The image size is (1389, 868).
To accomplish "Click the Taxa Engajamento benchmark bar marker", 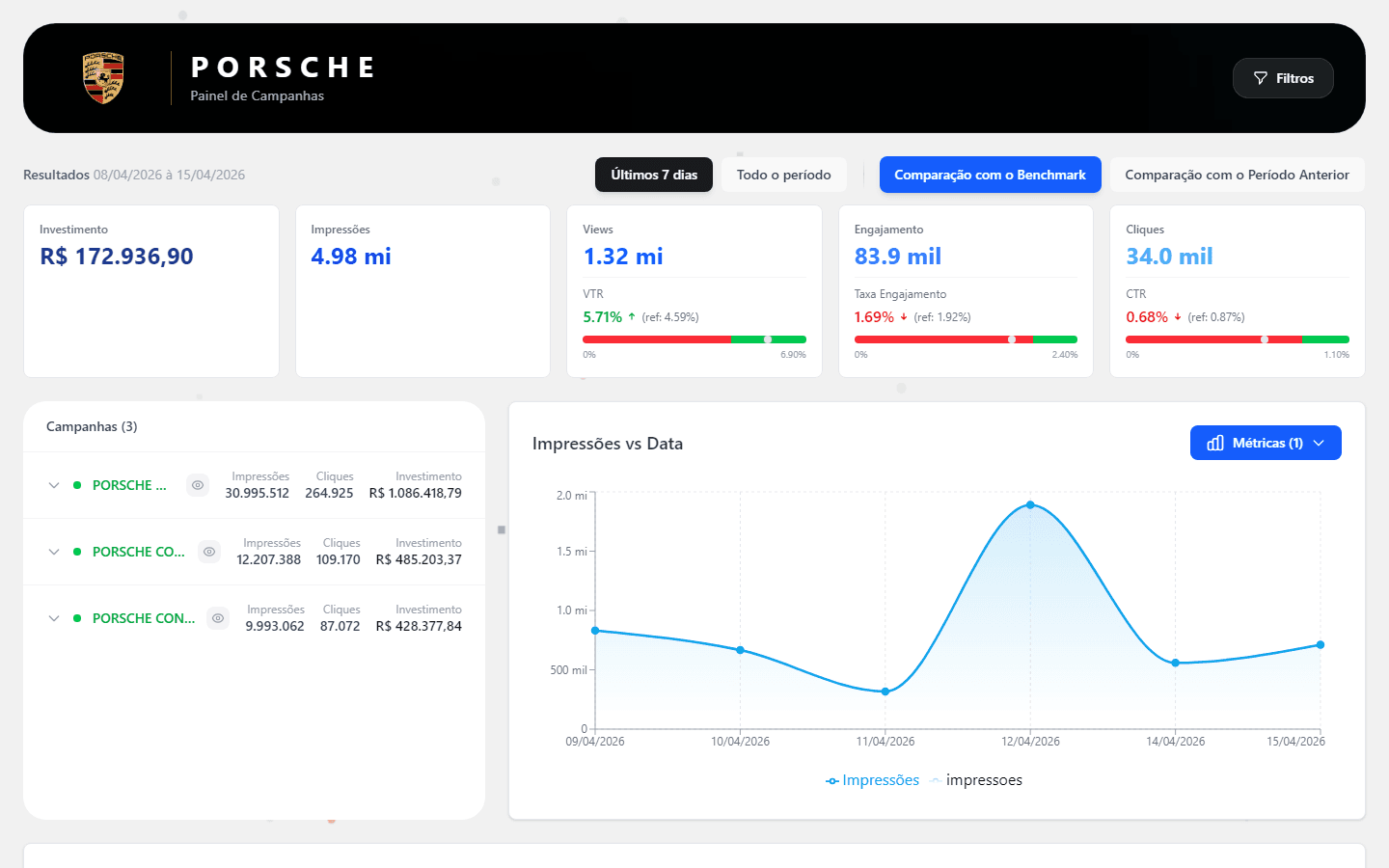I will pyautogui.click(x=1012, y=339).
